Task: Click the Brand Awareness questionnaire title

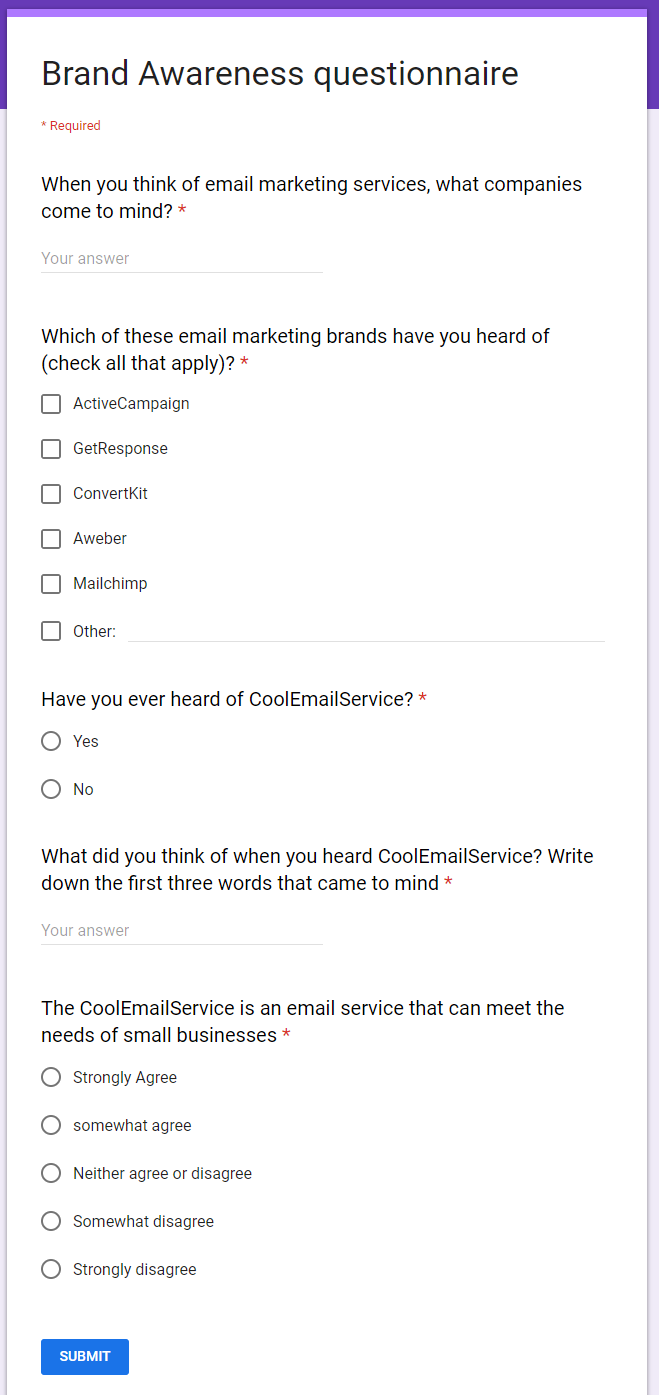Action: [280, 74]
